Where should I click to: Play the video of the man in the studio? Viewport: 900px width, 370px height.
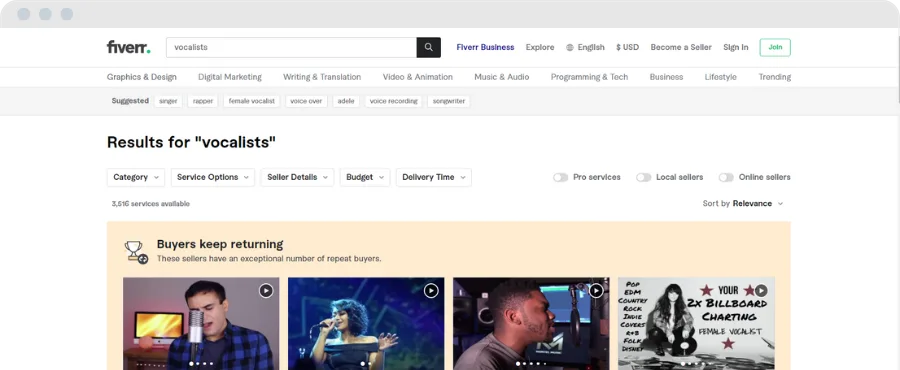pos(596,291)
